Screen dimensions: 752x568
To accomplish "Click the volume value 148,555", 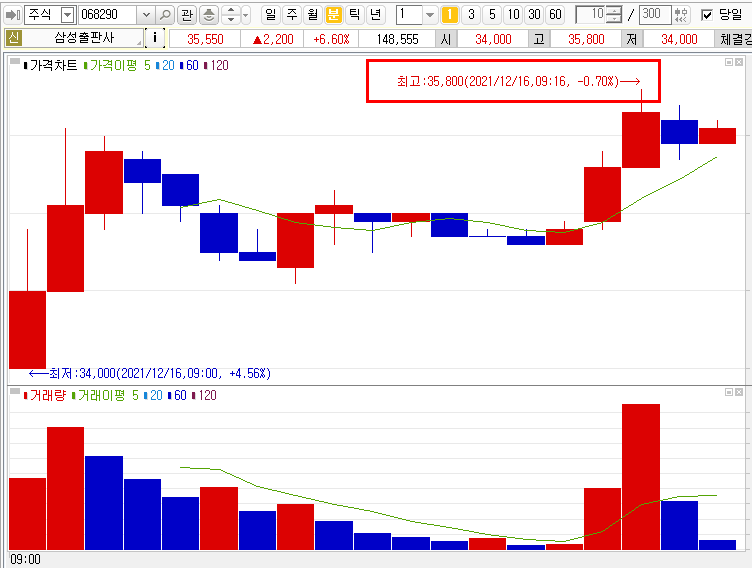I will (x=397, y=39).
